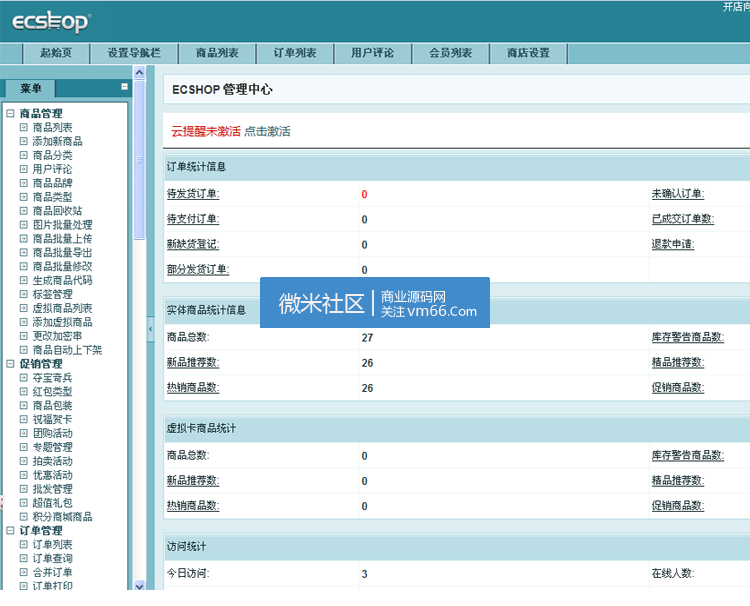Collapse all menus with the minus icon beside 菜单
The height and width of the screenshot is (606, 750).
(124, 87)
